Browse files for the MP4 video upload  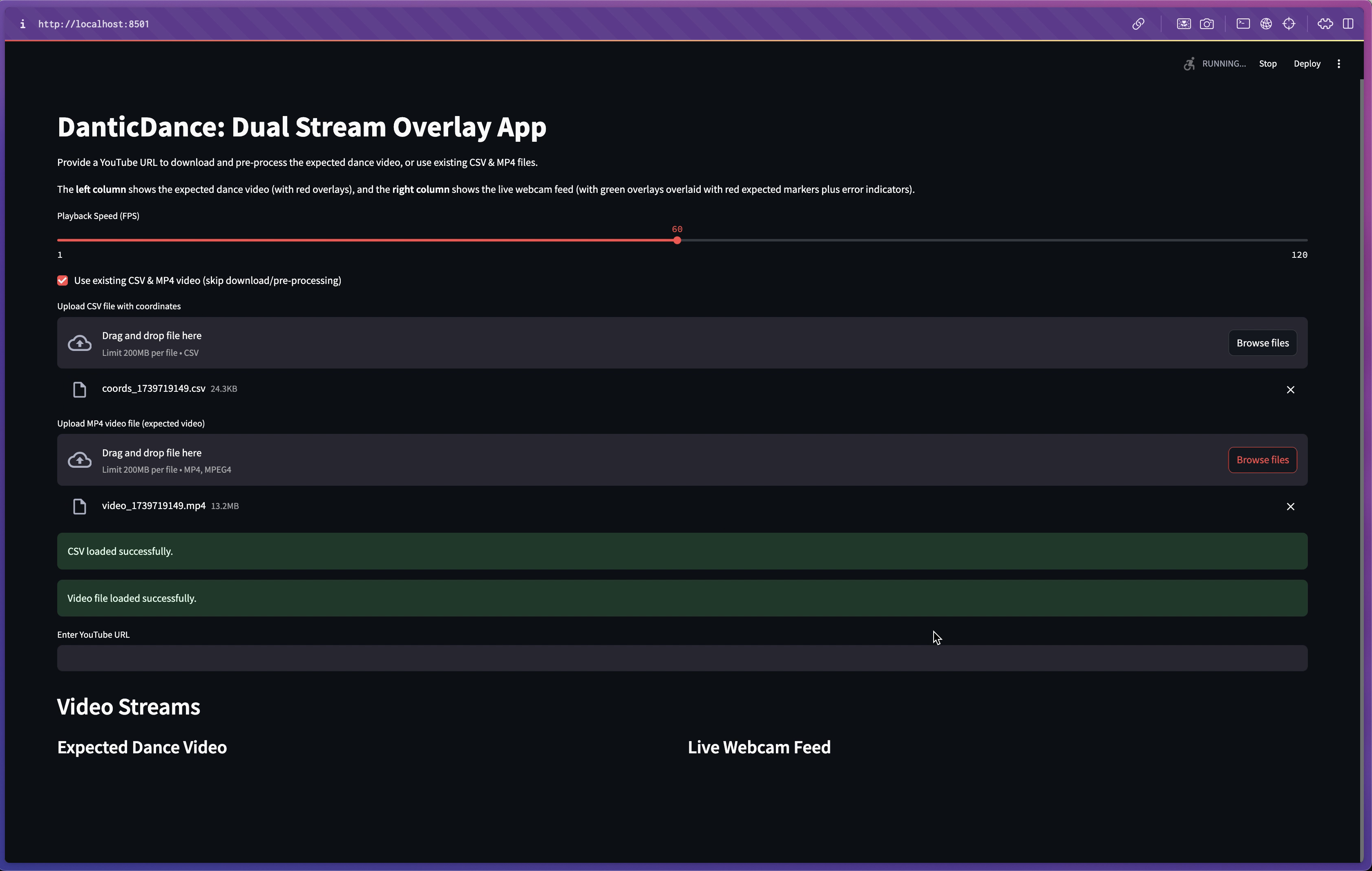coord(1262,460)
